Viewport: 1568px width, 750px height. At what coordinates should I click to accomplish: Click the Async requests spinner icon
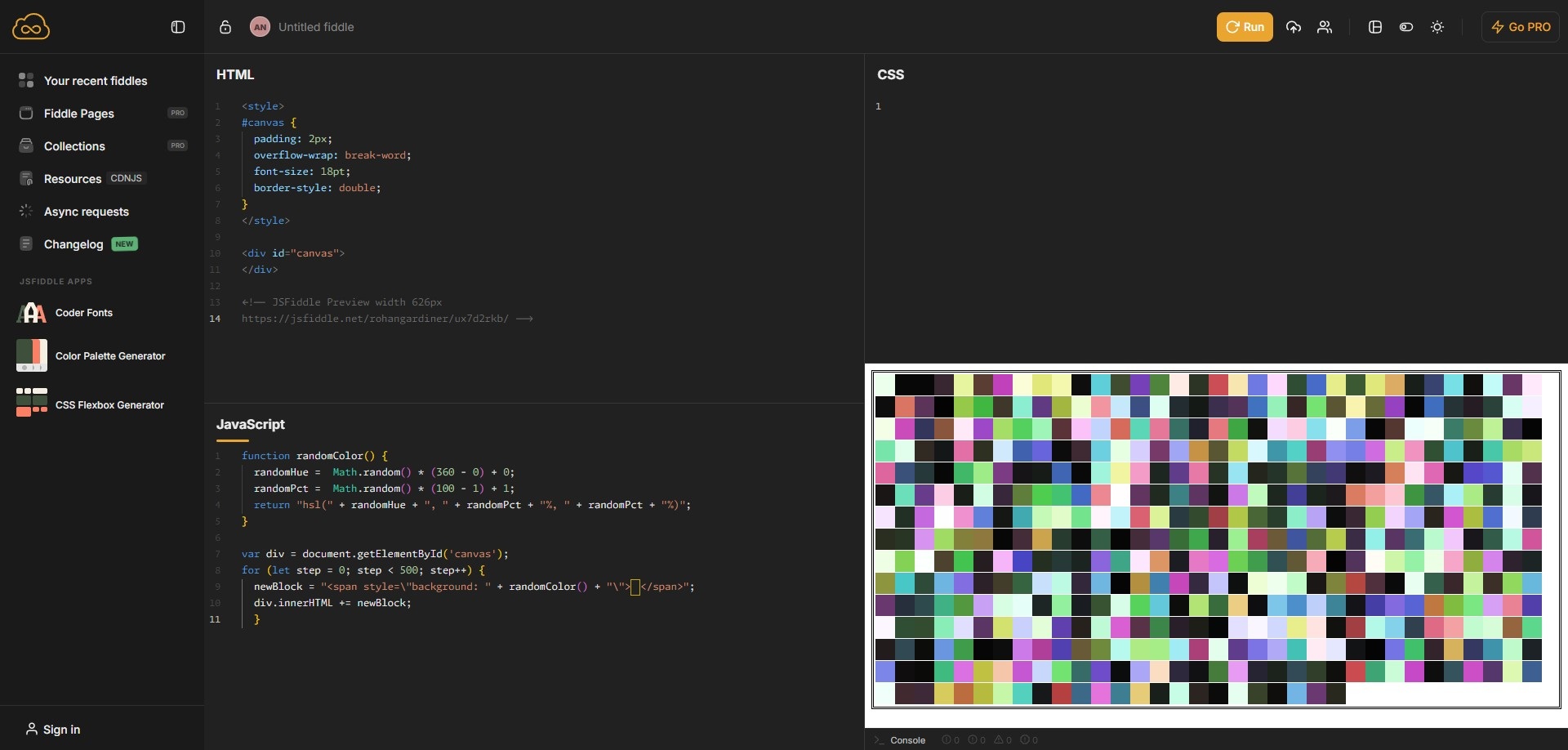point(26,211)
